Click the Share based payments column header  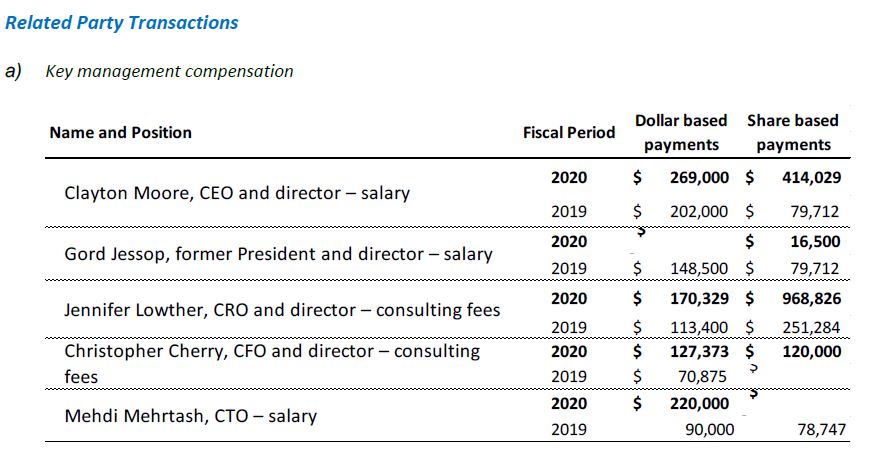tap(793, 132)
